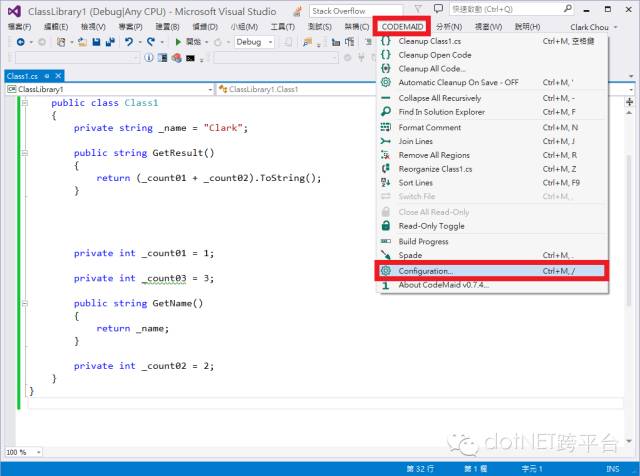Screen dimensions: 640x476
Task: Open the Spade tool window
Action: pyautogui.click(x=492, y=255)
